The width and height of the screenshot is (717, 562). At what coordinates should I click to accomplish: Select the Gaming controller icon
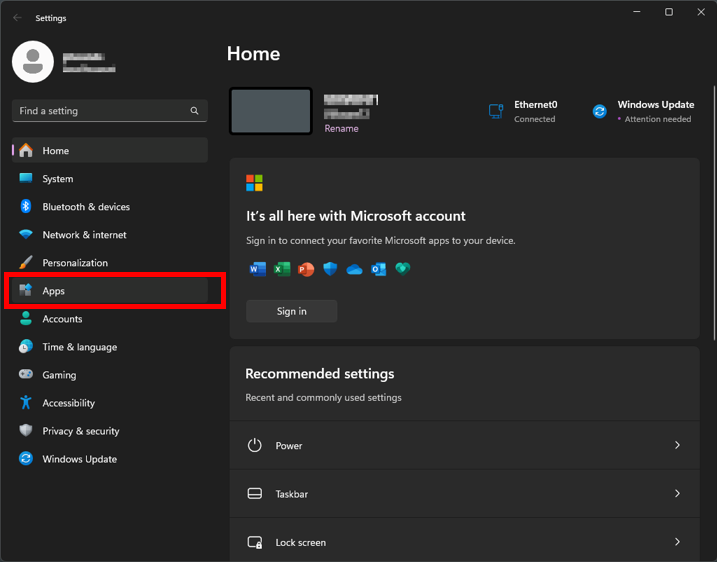pos(26,375)
